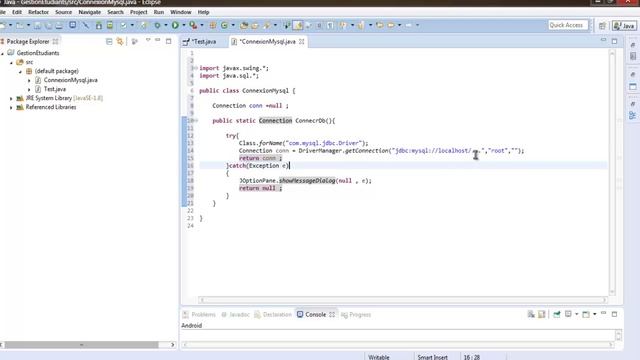The height and width of the screenshot is (360, 640).
Task: Open the Help menu
Action: tap(203, 12)
